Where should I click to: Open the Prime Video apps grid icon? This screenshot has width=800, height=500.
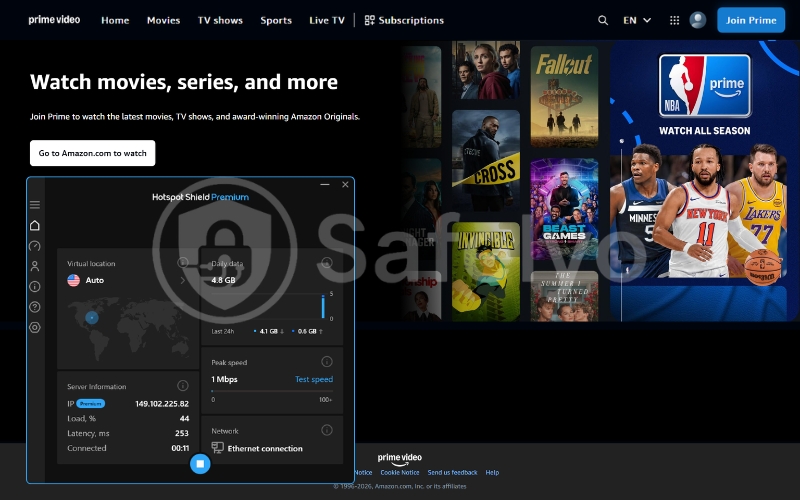[x=674, y=20]
